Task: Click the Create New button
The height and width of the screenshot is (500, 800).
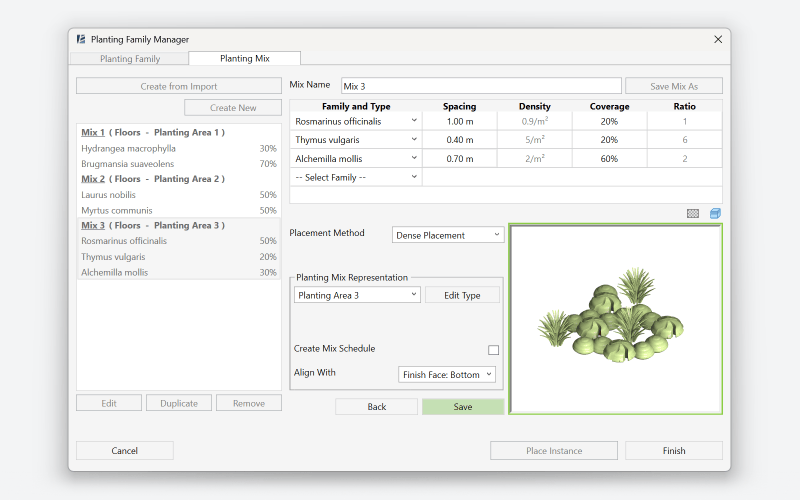Action: 232,108
